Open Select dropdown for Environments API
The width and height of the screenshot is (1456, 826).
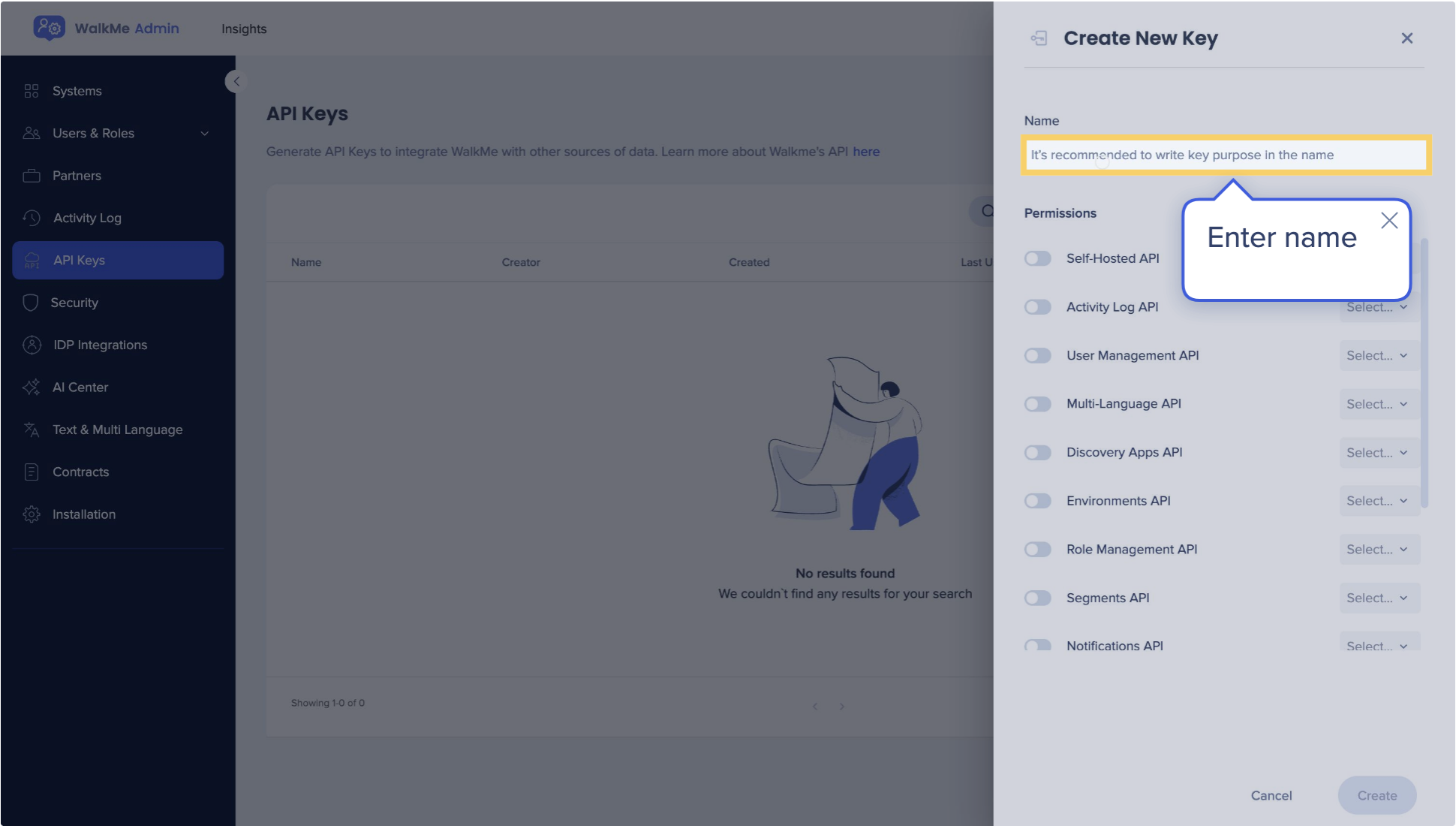[x=1379, y=501]
